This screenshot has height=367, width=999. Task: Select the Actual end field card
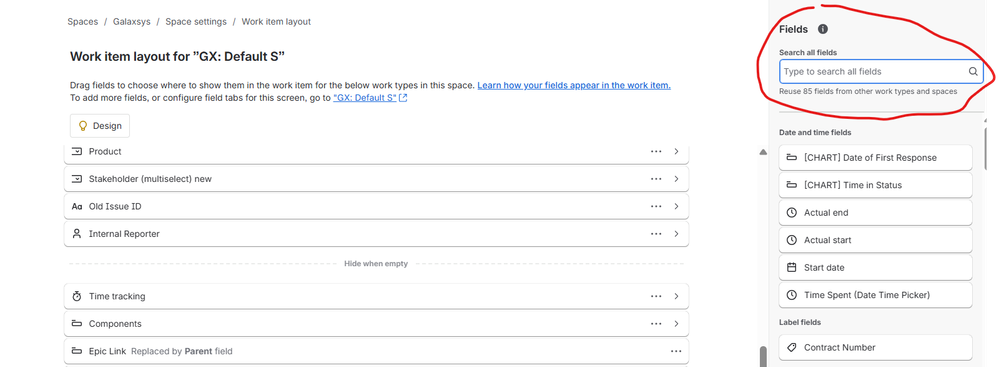pyautogui.click(x=875, y=213)
